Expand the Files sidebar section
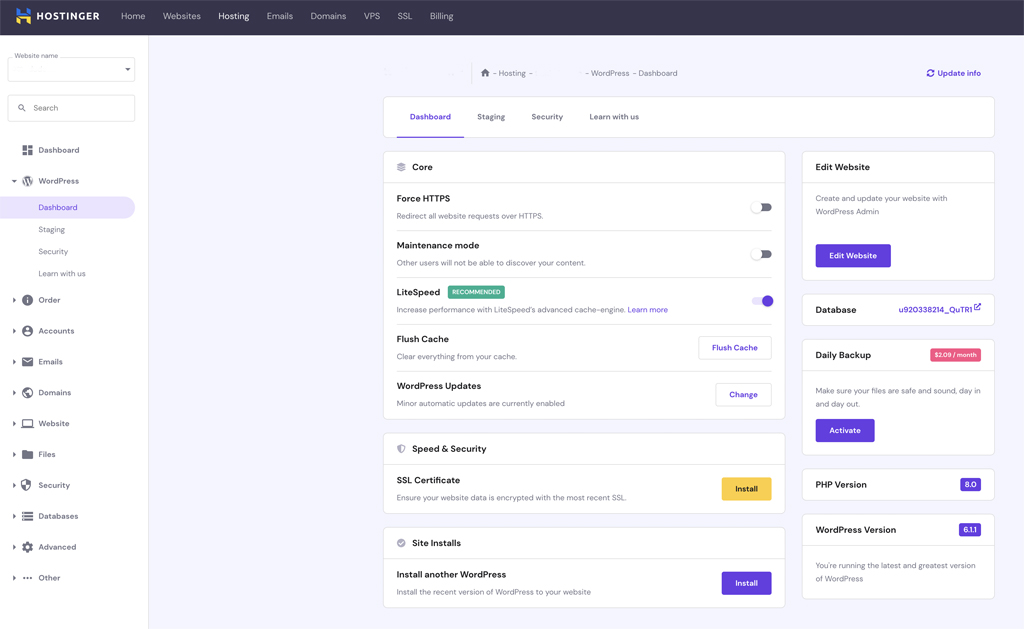1024x629 pixels. [14, 454]
